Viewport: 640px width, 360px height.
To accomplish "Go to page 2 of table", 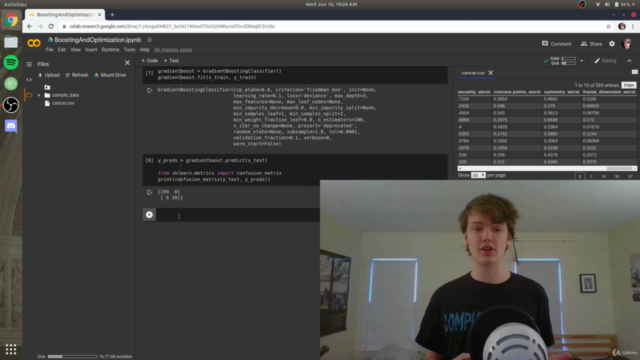I will tap(591, 176).
